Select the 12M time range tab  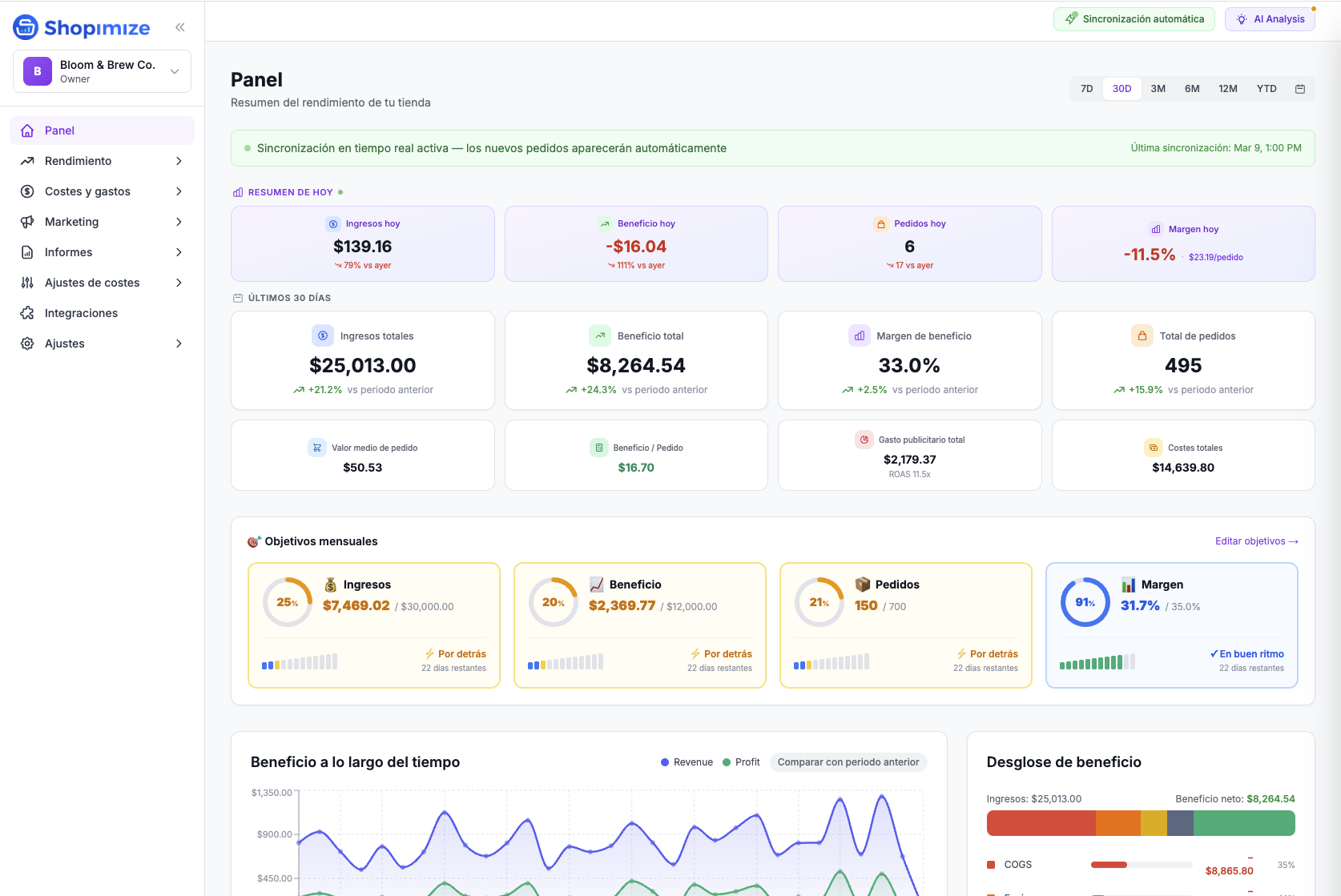[x=1228, y=89]
